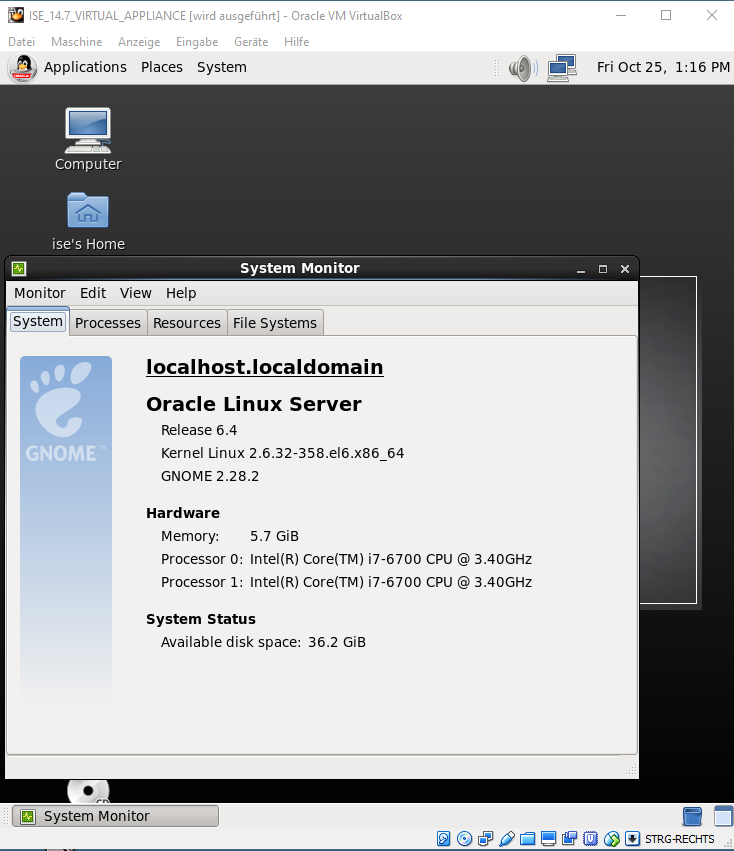
Task: Click the System Monitor taskbar button
Action: point(116,816)
